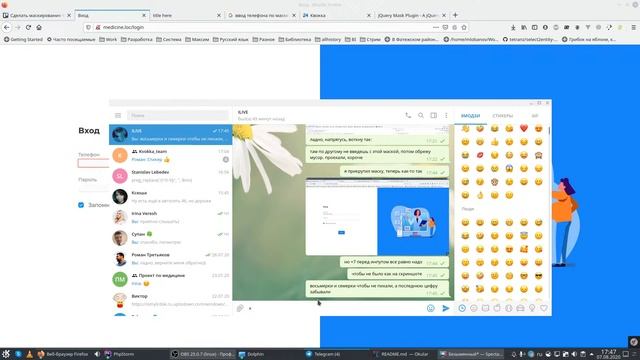Image resolution: width=640 pixels, height=360 pixels.
Task: Switch to Telegram in the taskbar
Action: click(x=322, y=354)
